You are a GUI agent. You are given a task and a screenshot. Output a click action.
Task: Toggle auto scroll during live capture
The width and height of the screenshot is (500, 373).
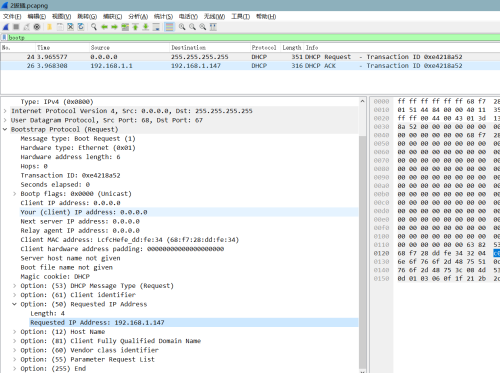(x=156, y=27)
